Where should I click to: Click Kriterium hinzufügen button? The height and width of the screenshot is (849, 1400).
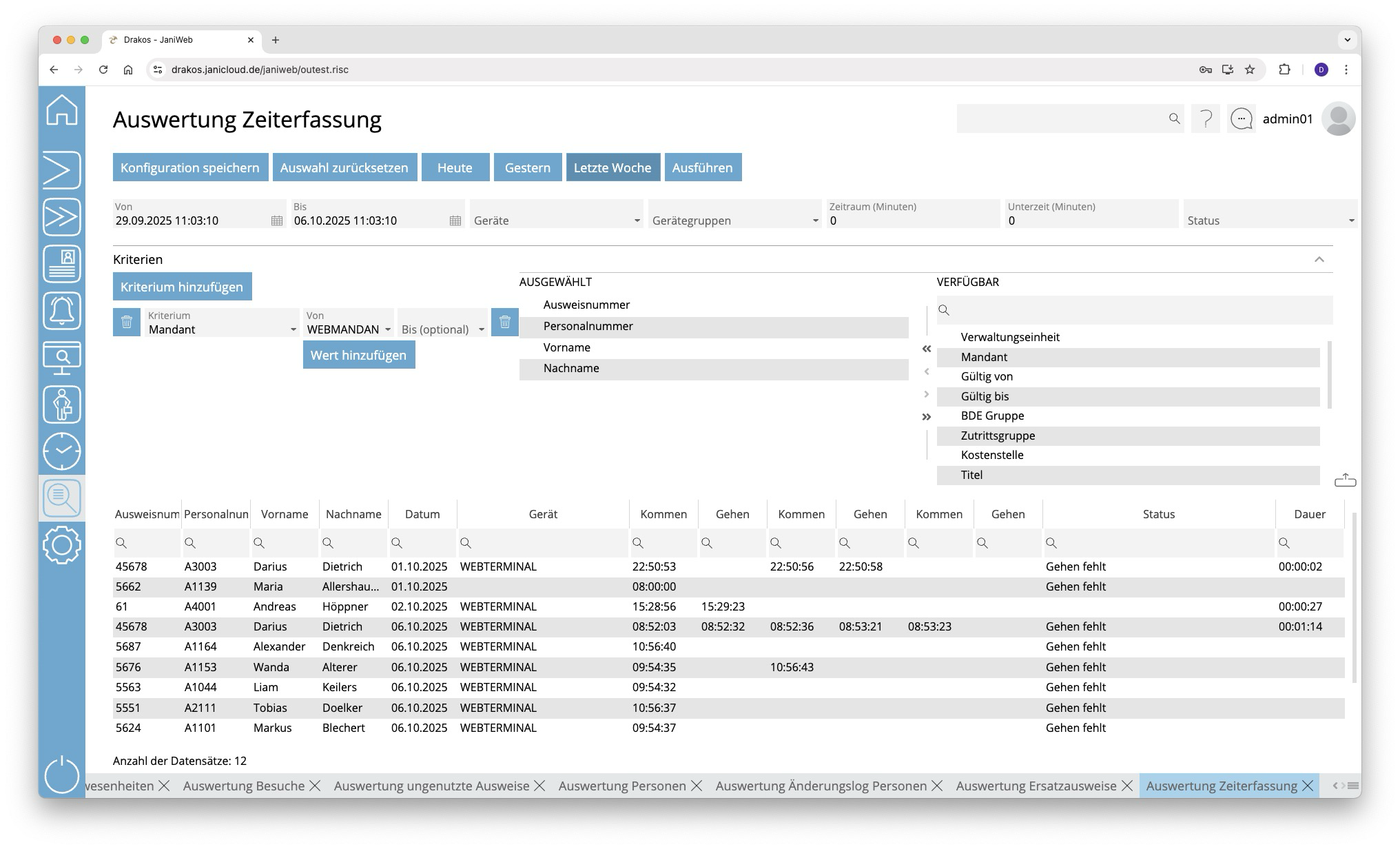coord(182,287)
